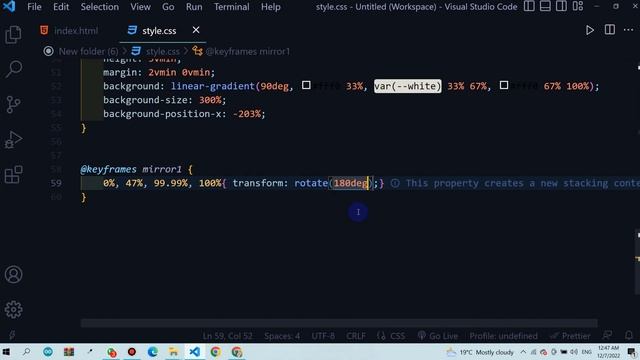This screenshot has height=360, width=640.
Task: Click Ln 59, Col 52 status item
Action: (x=227, y=336)
